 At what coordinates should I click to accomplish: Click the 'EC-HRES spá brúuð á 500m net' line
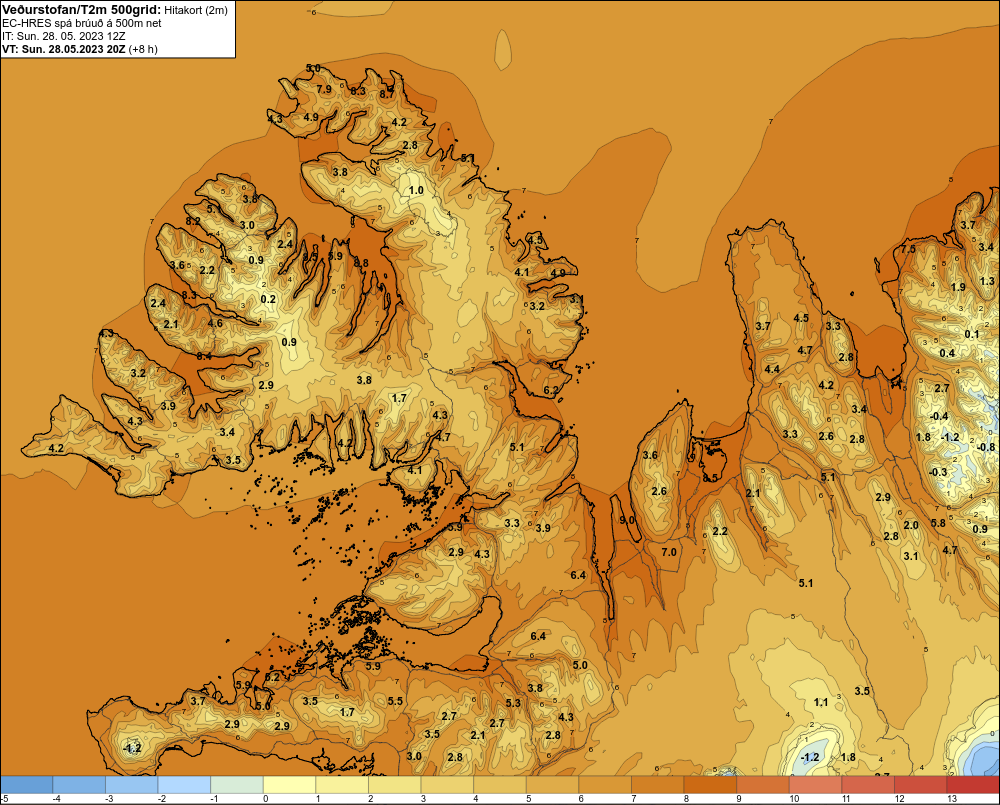pyautogui.click(x=82, y=23)
